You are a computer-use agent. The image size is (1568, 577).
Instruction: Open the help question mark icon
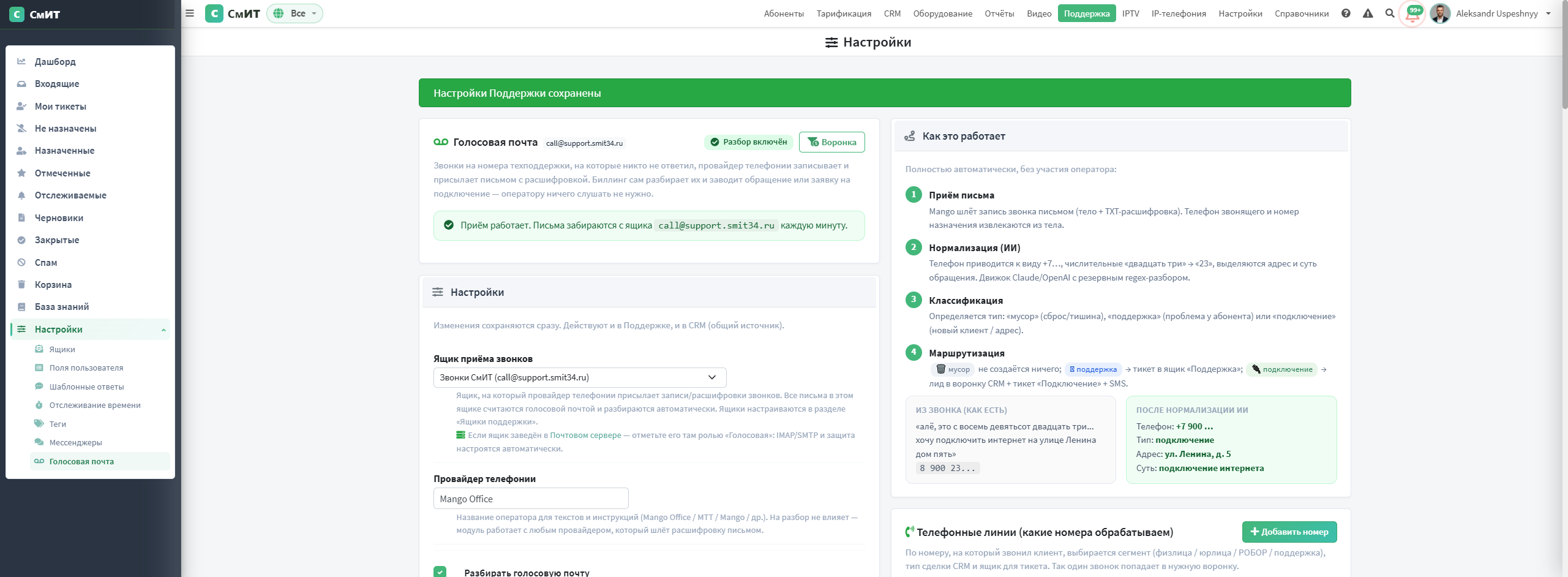[x=1346, y=13]
